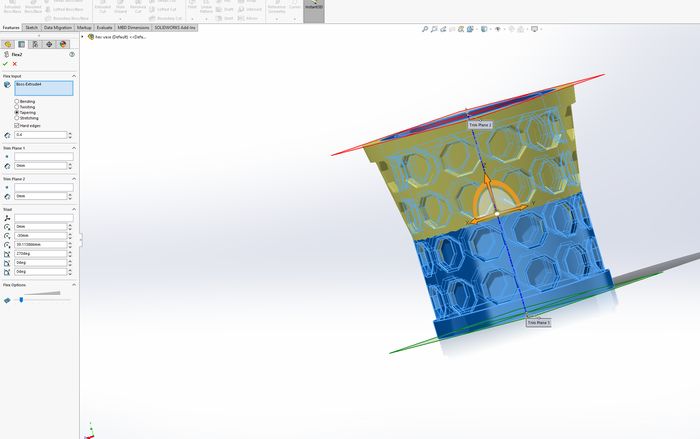Switch to the SOLIDWORKS Add-Ins tab
This screenshot has height=439, width=700.
[175, 28]
